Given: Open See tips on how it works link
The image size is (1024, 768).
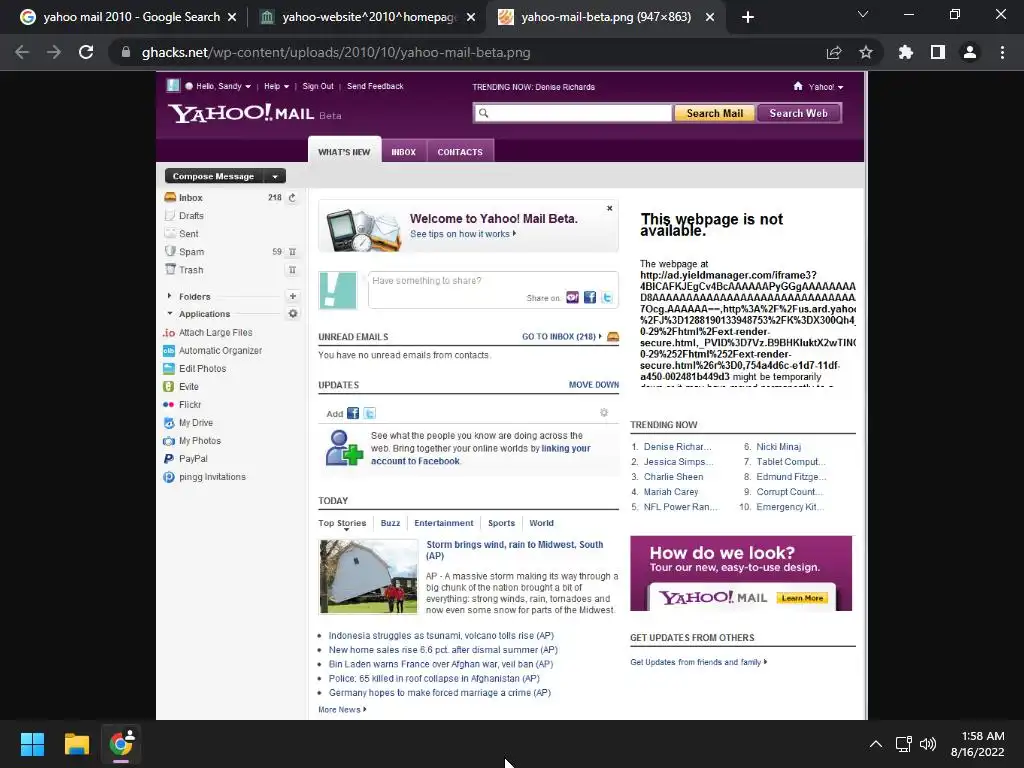Looking at the screenshot, I should tap(462, 234).
